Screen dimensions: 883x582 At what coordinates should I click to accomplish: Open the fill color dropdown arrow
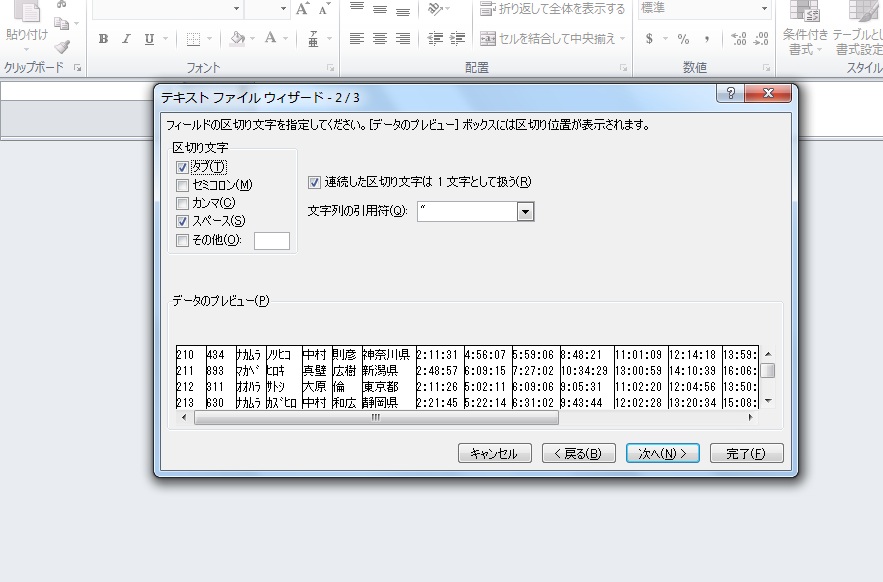pos(253,39)
